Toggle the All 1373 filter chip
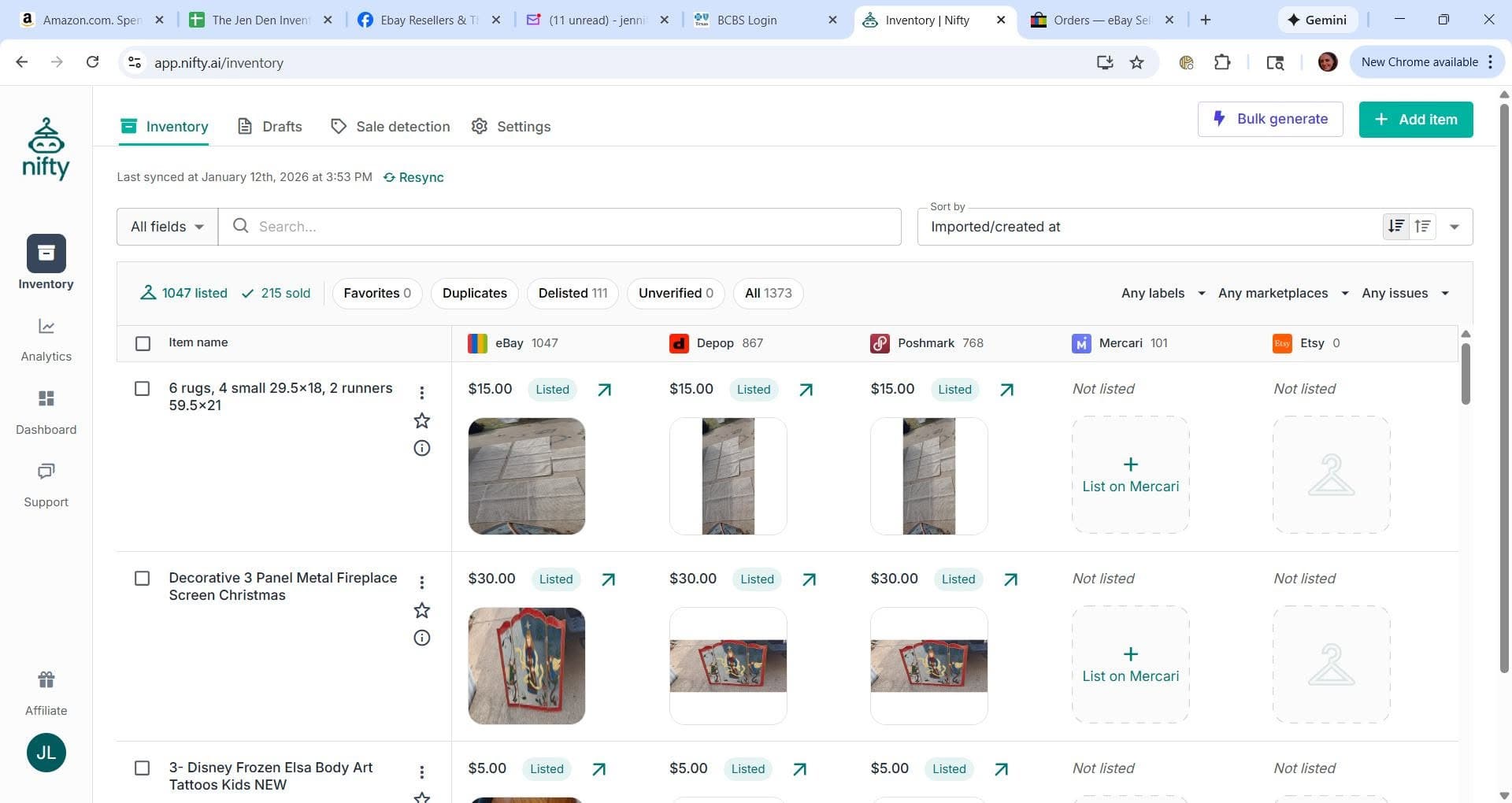 tap(769, 293)
